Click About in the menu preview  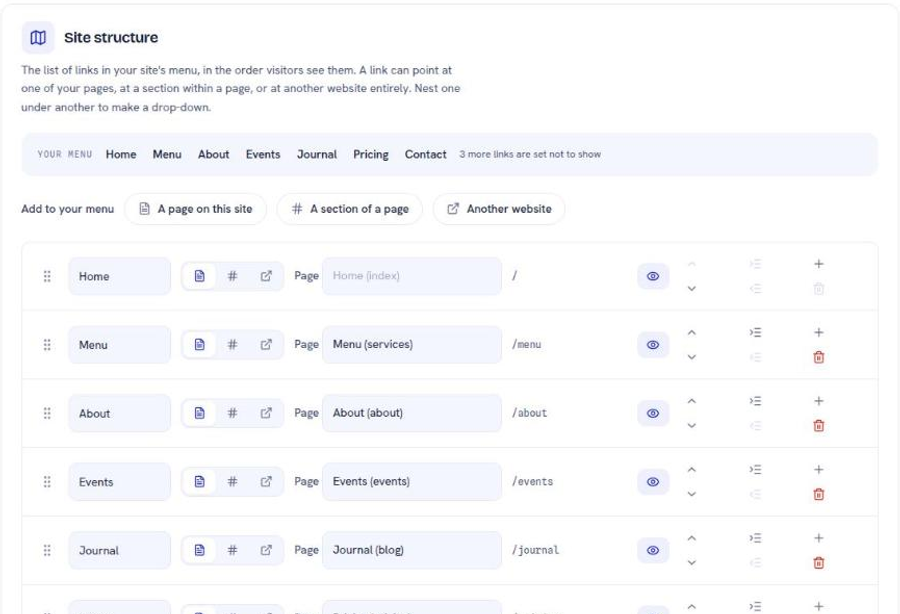coord(214,154)
